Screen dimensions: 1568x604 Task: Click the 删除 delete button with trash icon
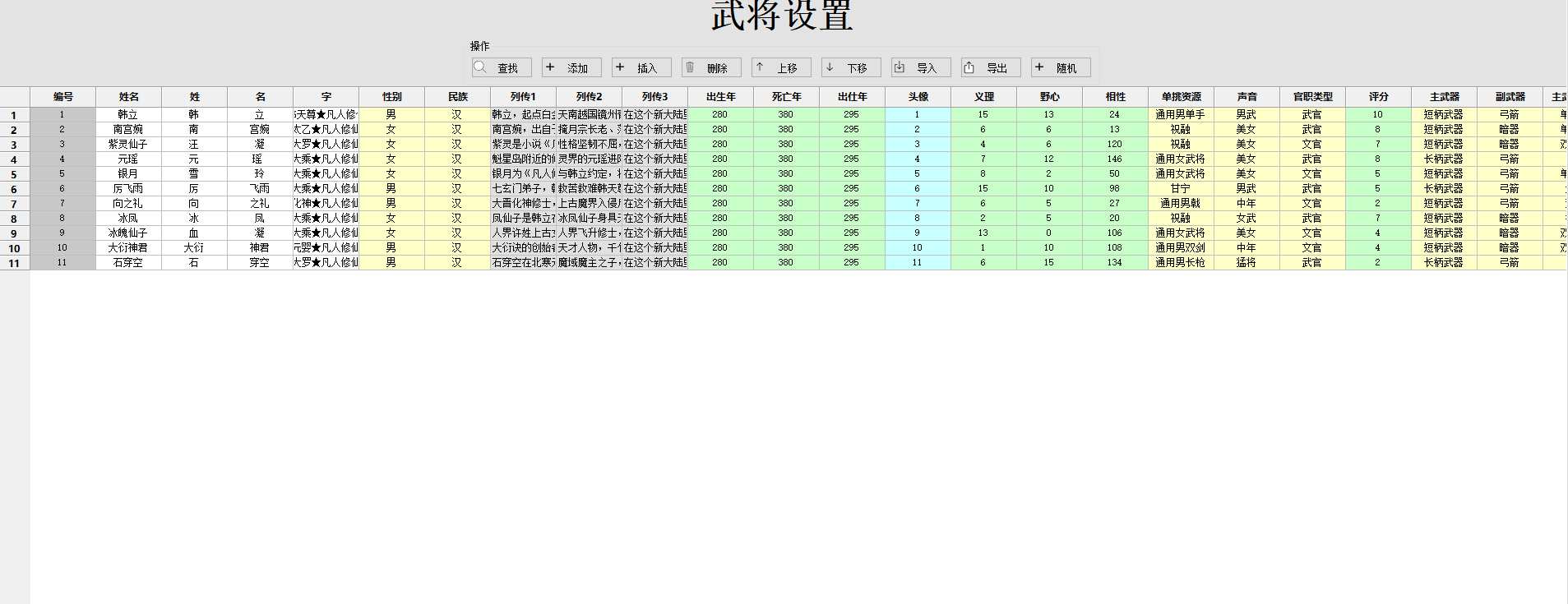point(711,67)
